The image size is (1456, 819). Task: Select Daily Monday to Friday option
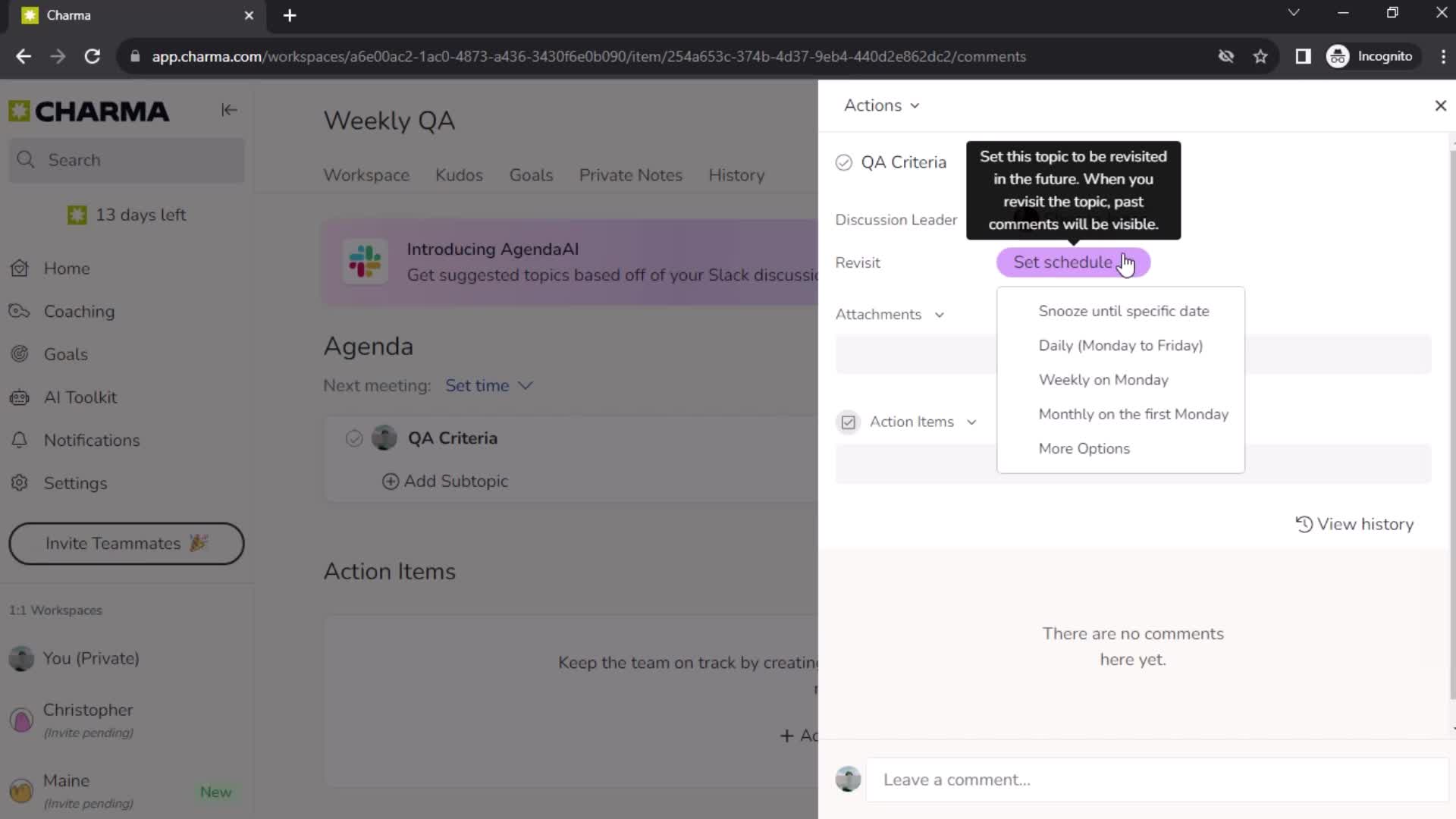pyautogui.click(x=1121, y=345)
